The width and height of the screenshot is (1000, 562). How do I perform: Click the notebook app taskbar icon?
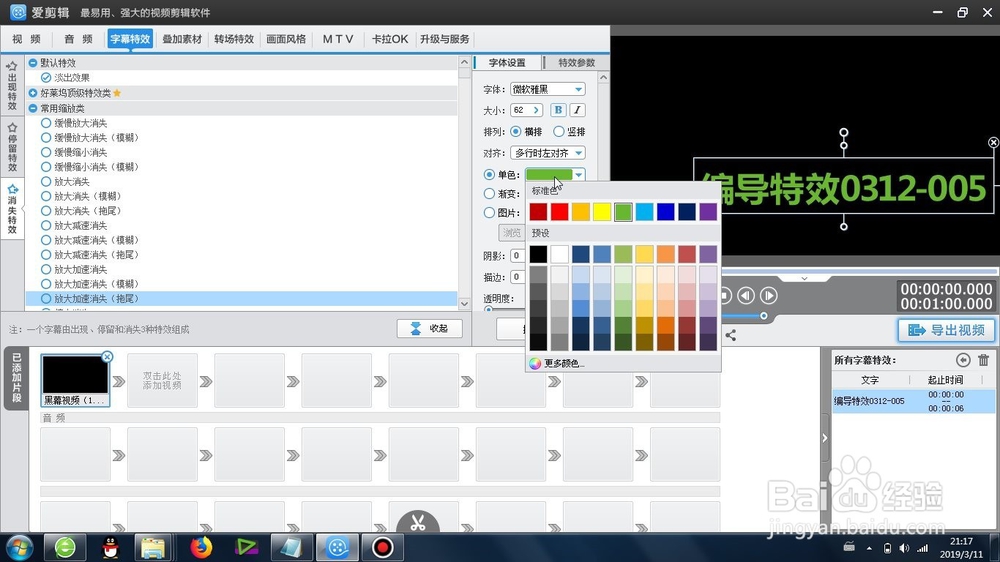(x=291, y=547)
